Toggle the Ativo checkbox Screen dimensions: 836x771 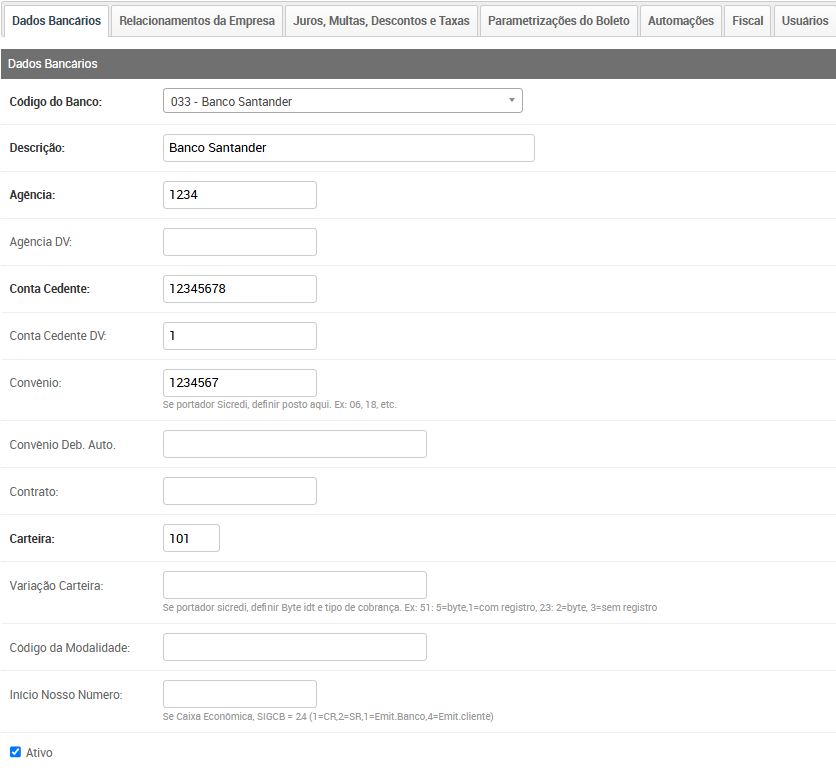pyautogui.click(x=15, y=752)
